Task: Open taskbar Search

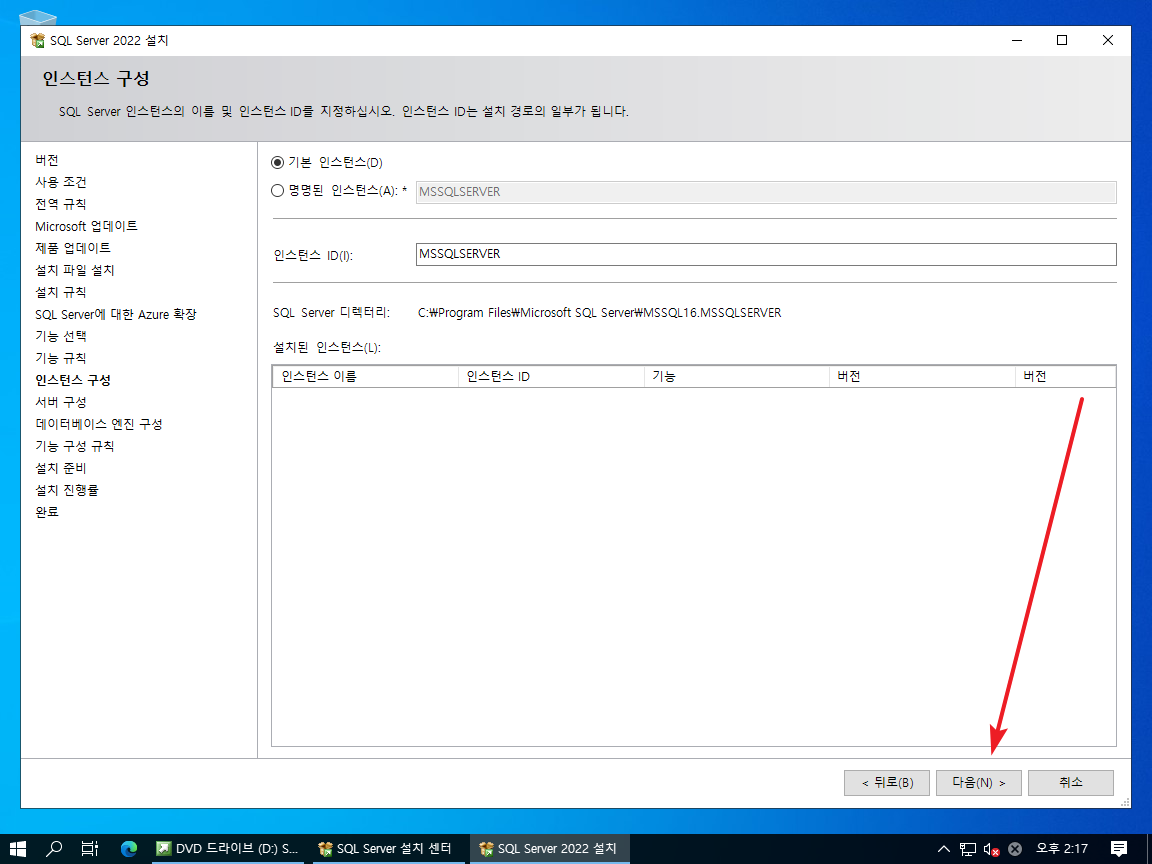Action: [54, 849]
